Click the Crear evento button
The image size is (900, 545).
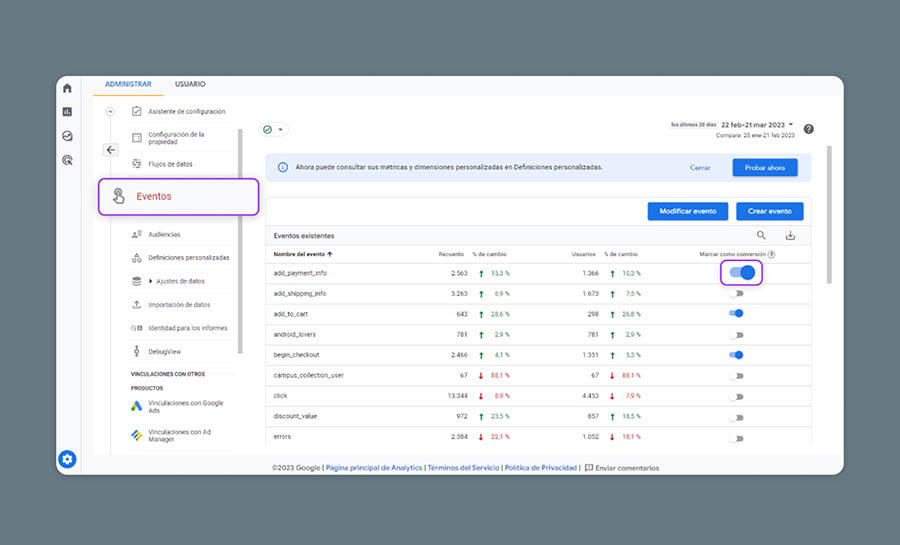point(769,211)
